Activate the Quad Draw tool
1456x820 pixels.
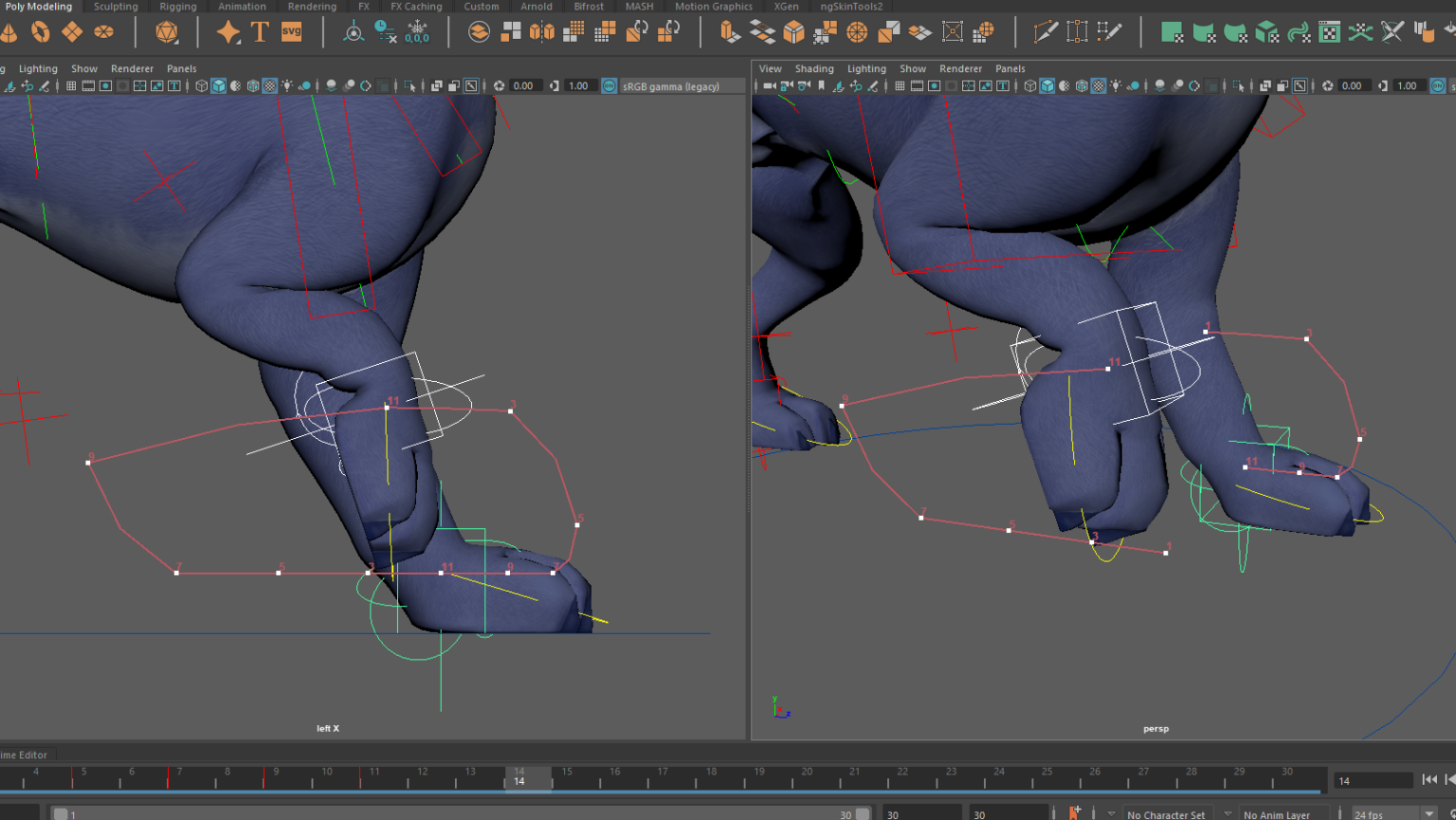pyautogui.click(x=1111, y=31)
